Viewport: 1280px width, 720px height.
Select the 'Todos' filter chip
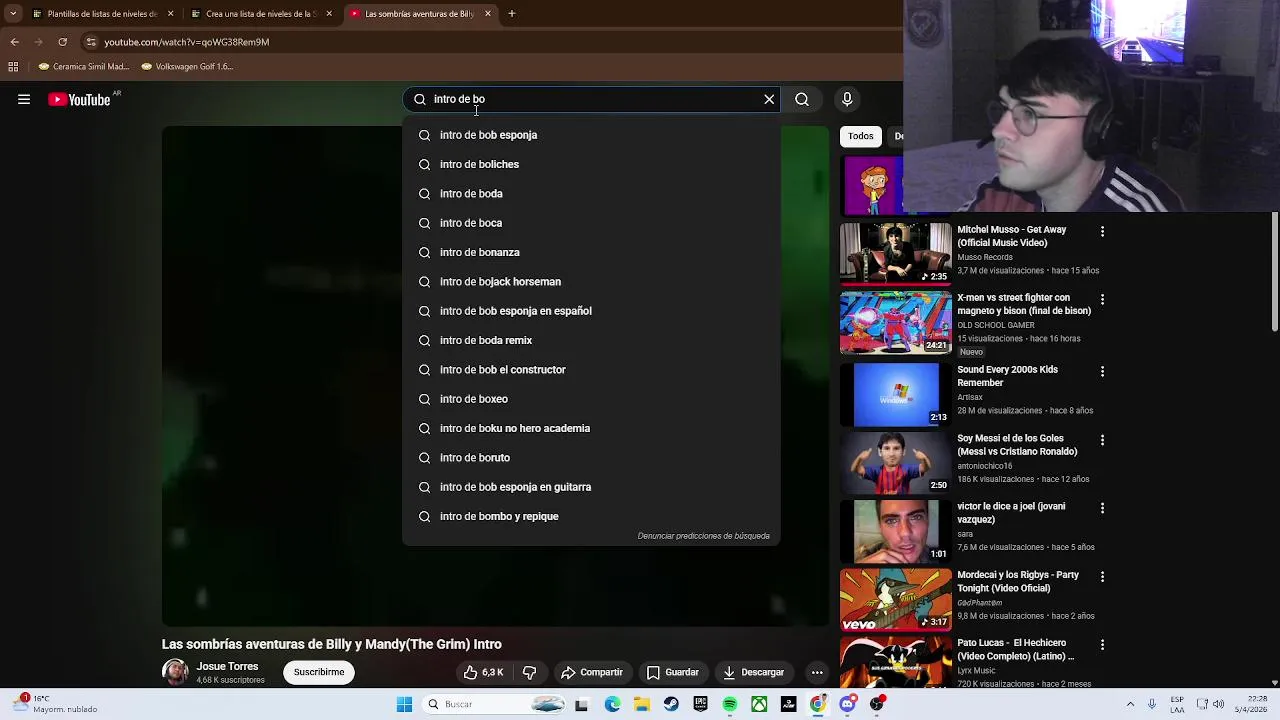click(x=860, y=136)
